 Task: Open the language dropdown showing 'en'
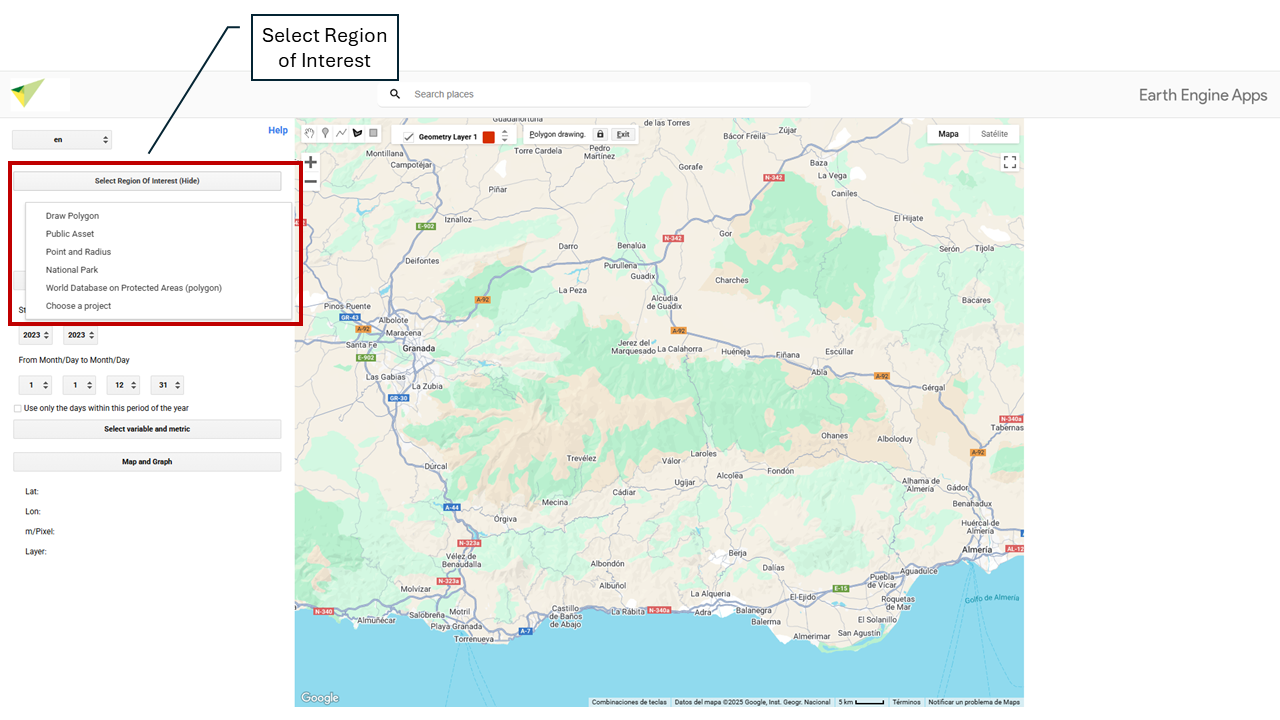62,140
